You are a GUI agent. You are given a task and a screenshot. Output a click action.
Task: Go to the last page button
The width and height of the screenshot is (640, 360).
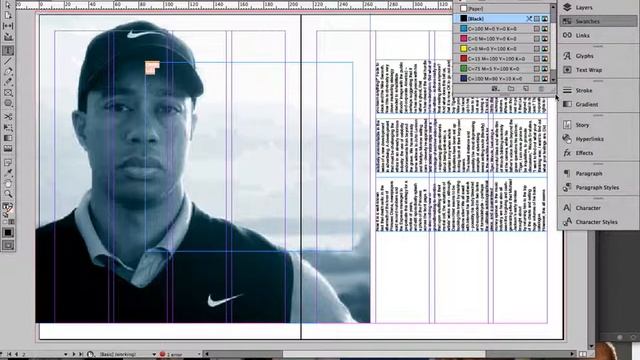point(81,354)
